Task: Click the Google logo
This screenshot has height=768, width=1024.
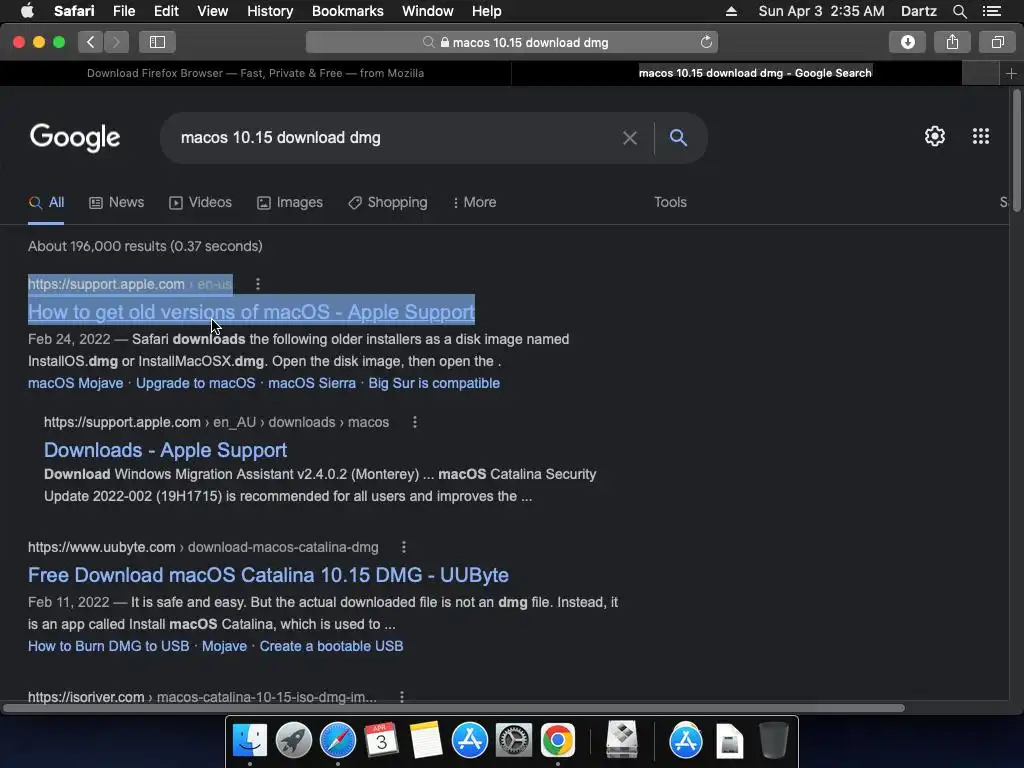Action: point(74,137)
